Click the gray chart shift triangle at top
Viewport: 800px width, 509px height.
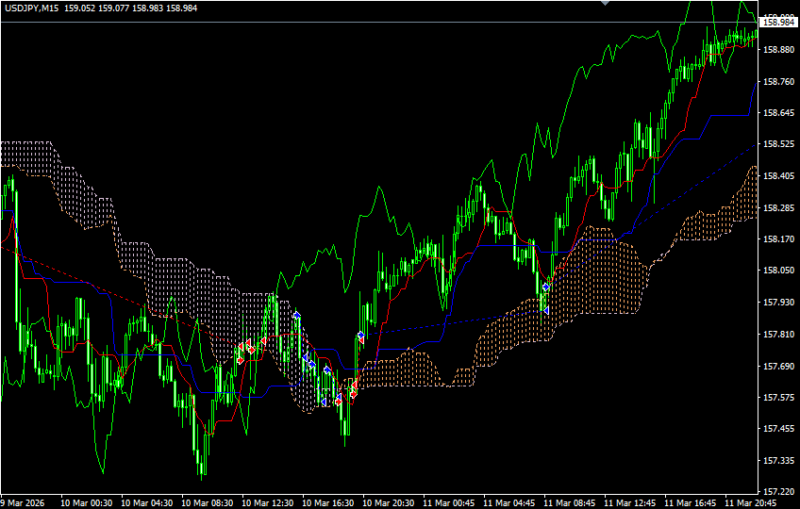click(603, 4)
